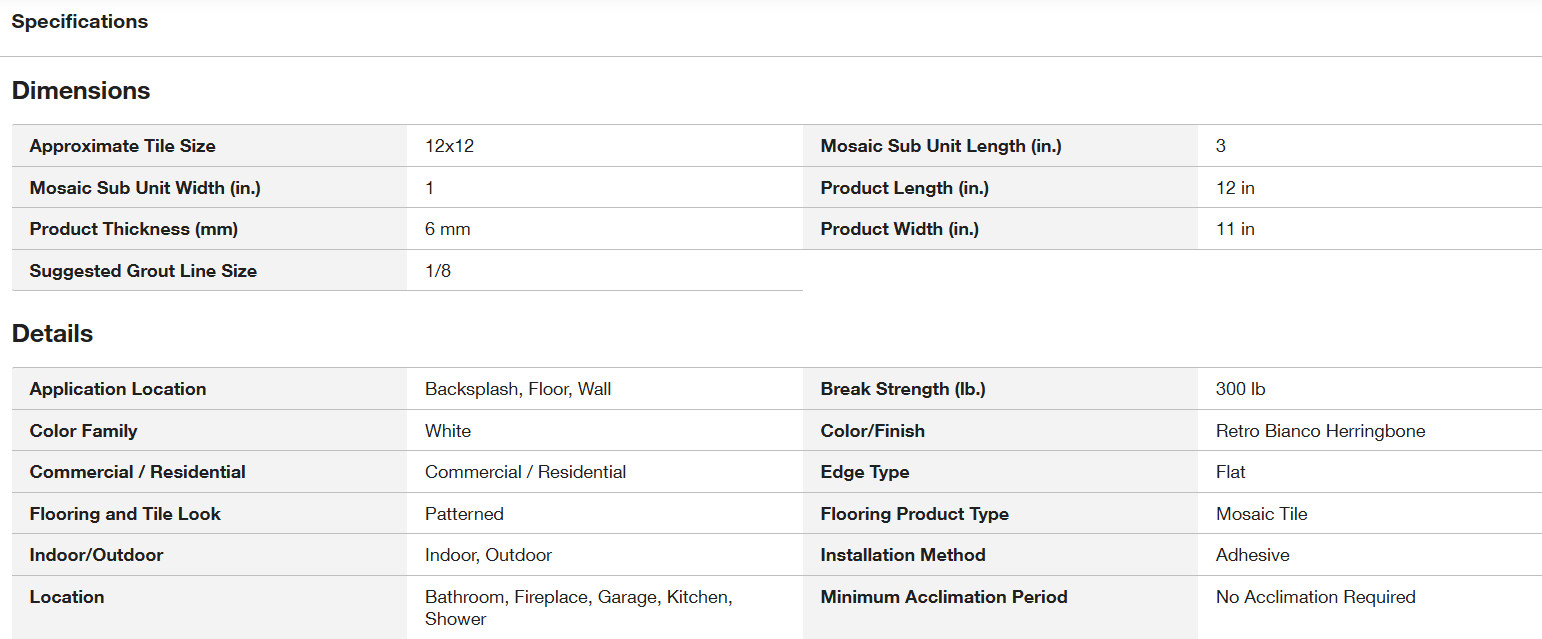Click the Product Length 12 in value
Viewport: 1542px width, 639px height.
click(x=1235, y=188)
